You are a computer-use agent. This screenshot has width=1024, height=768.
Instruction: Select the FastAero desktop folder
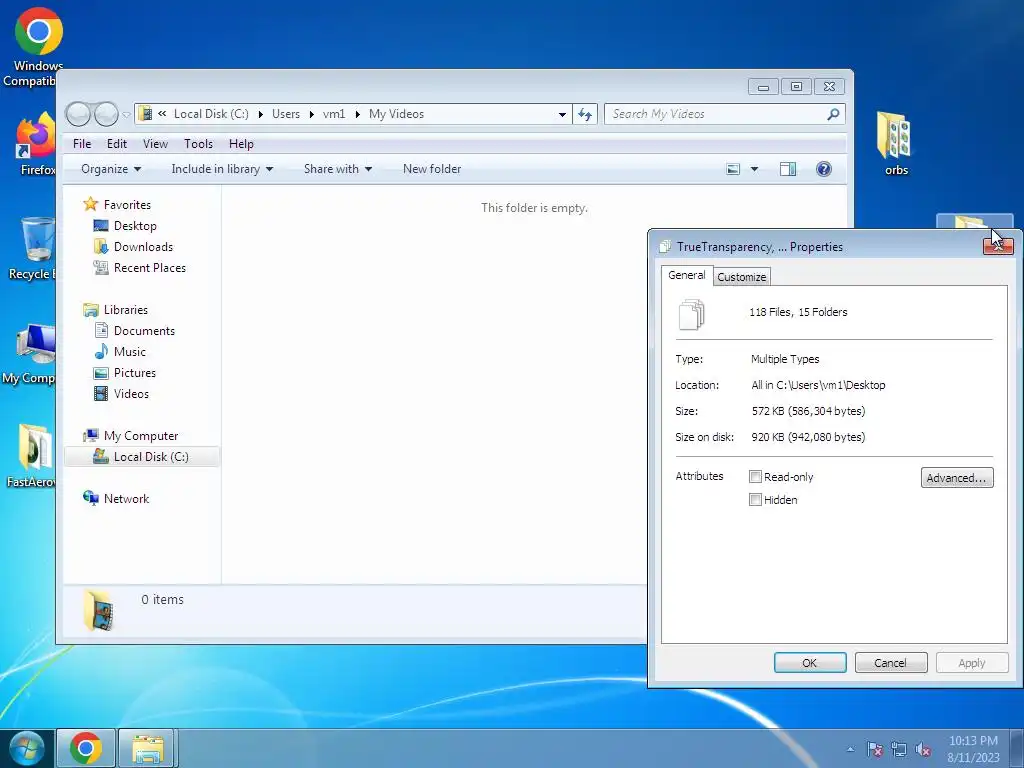[x=31, y=456]
